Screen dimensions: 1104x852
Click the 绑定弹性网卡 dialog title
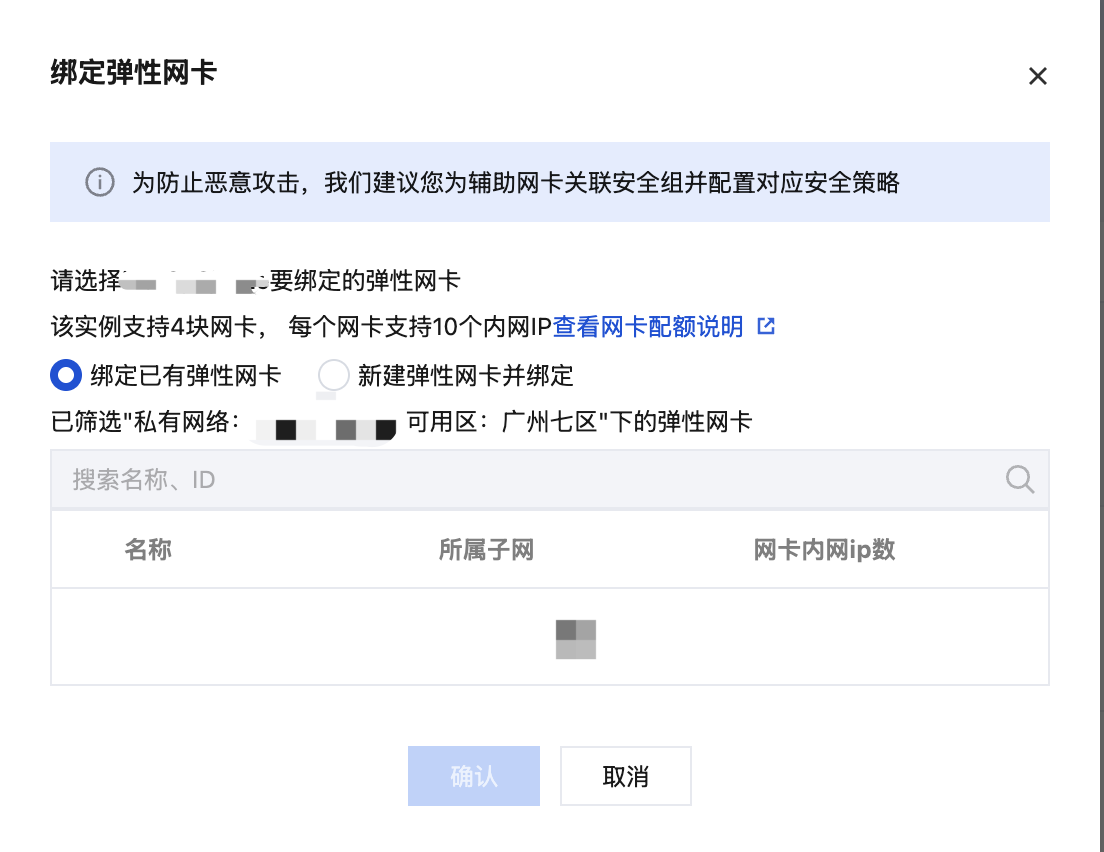[x=133, y=73]
